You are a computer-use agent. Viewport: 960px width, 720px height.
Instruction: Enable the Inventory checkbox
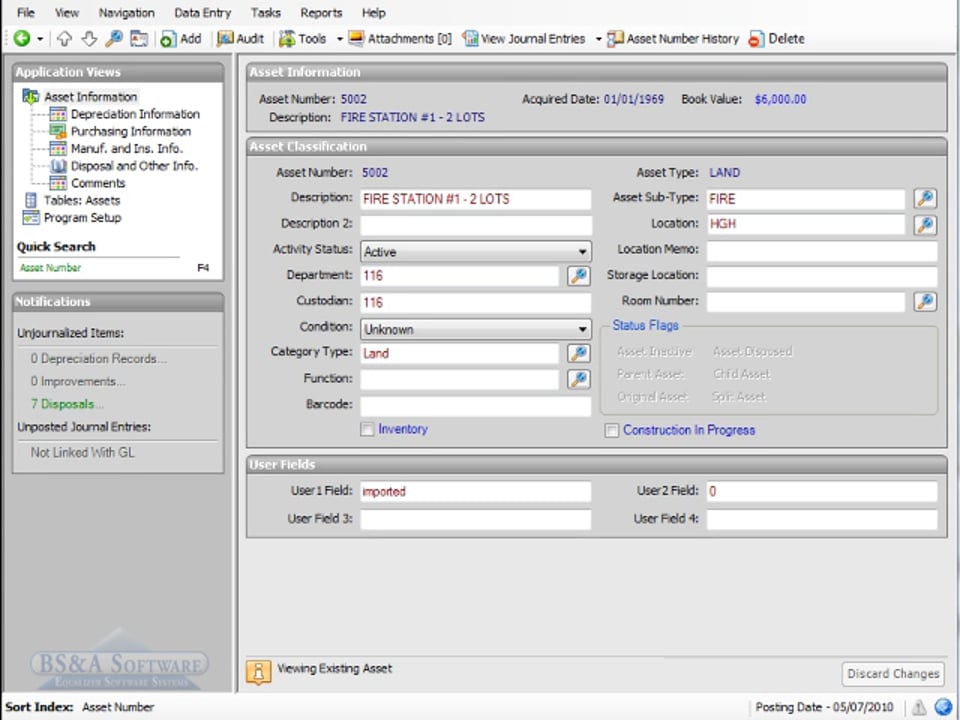coord(367,430)
